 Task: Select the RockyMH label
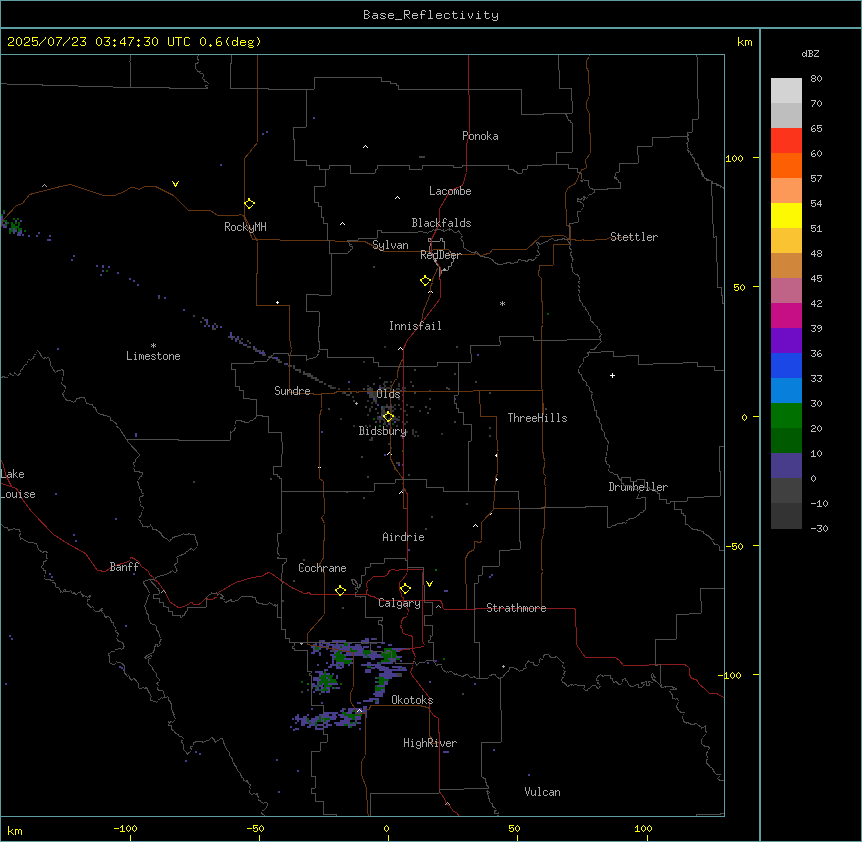(245, 227)
